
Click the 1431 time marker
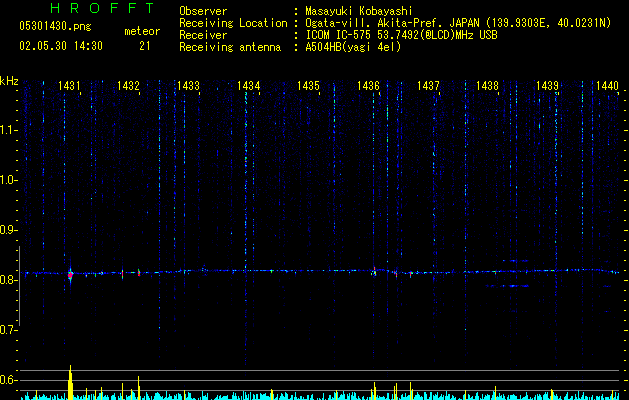click(69, 85)
